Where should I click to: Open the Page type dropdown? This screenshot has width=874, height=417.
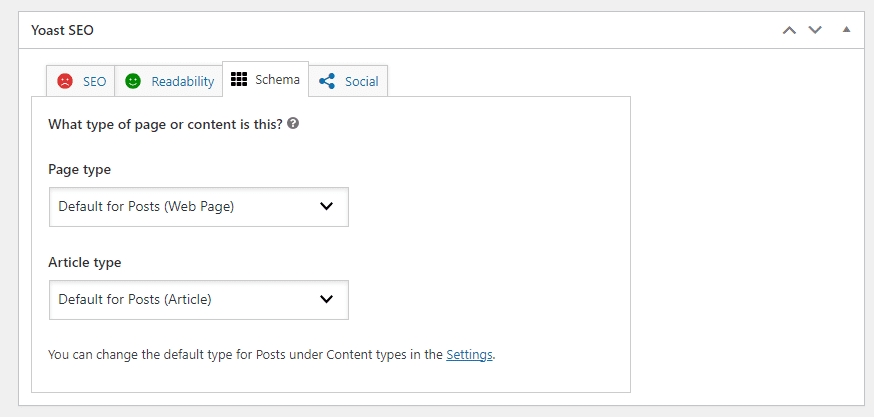(199, 207)
